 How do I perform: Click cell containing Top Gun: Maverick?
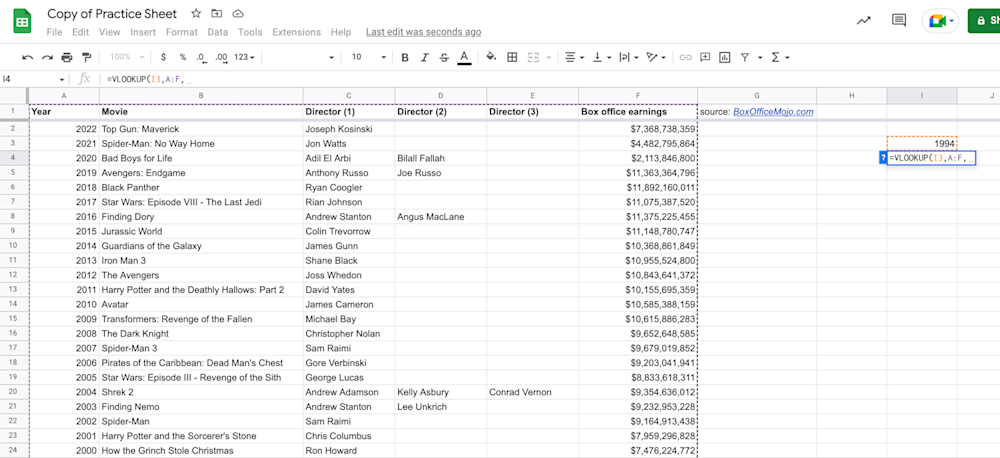pos(201,129)
